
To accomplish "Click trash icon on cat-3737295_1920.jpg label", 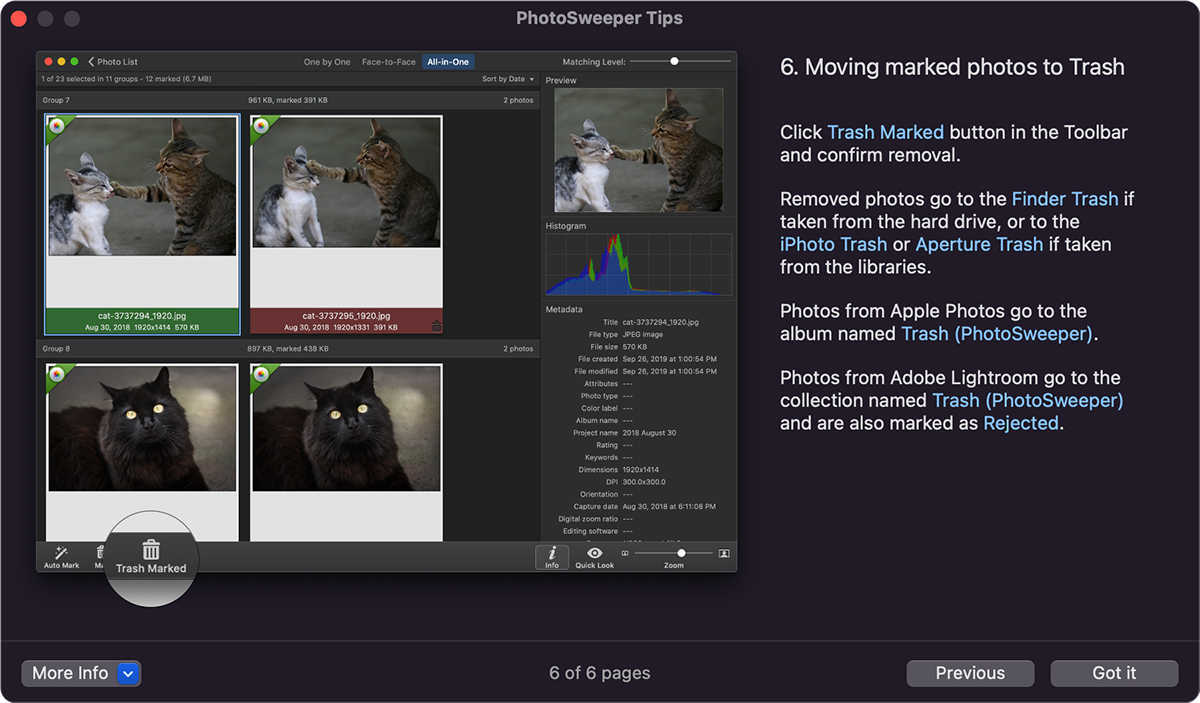I will pos(435,326).
